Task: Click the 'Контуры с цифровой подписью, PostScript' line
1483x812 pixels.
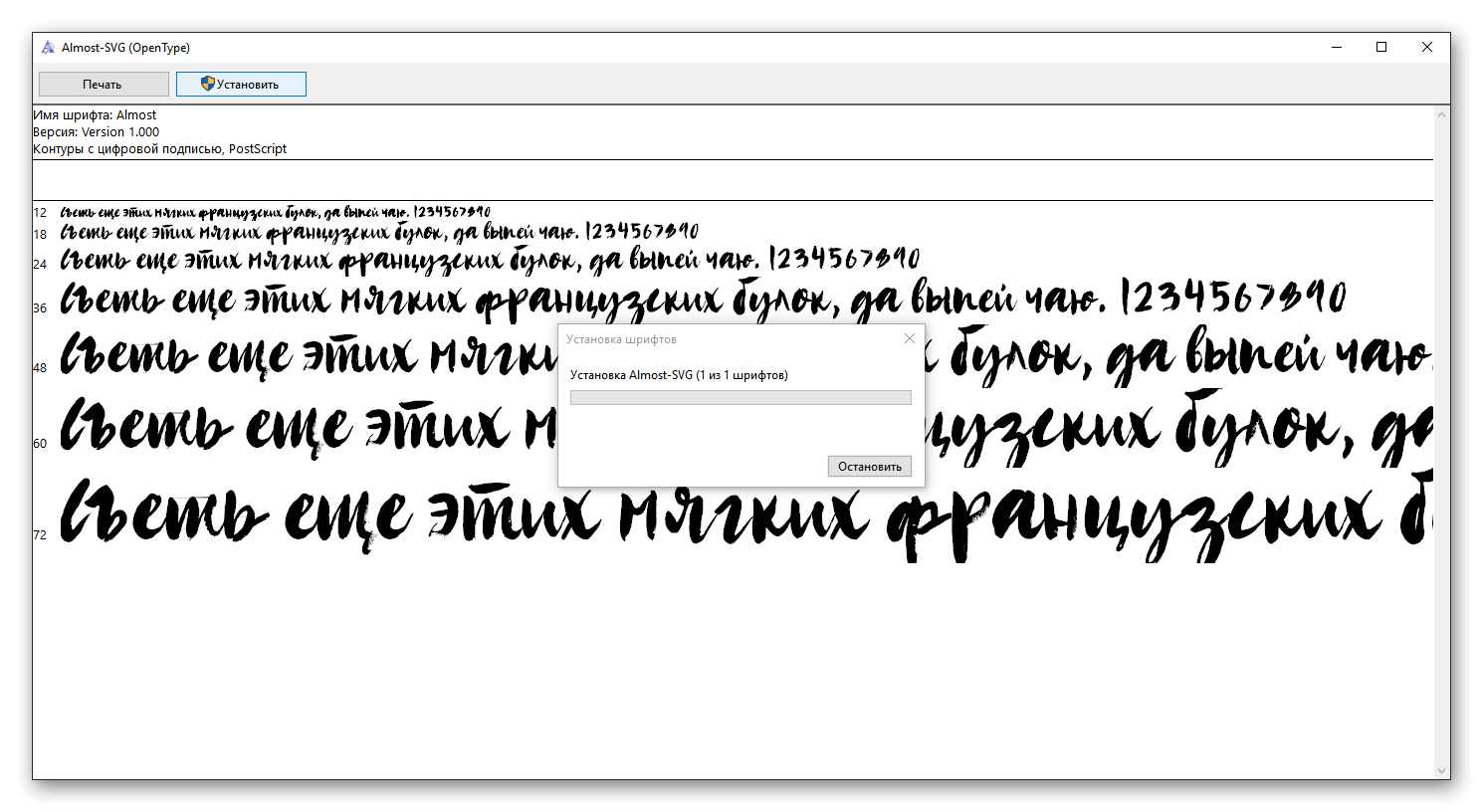Action: (159, 149)
